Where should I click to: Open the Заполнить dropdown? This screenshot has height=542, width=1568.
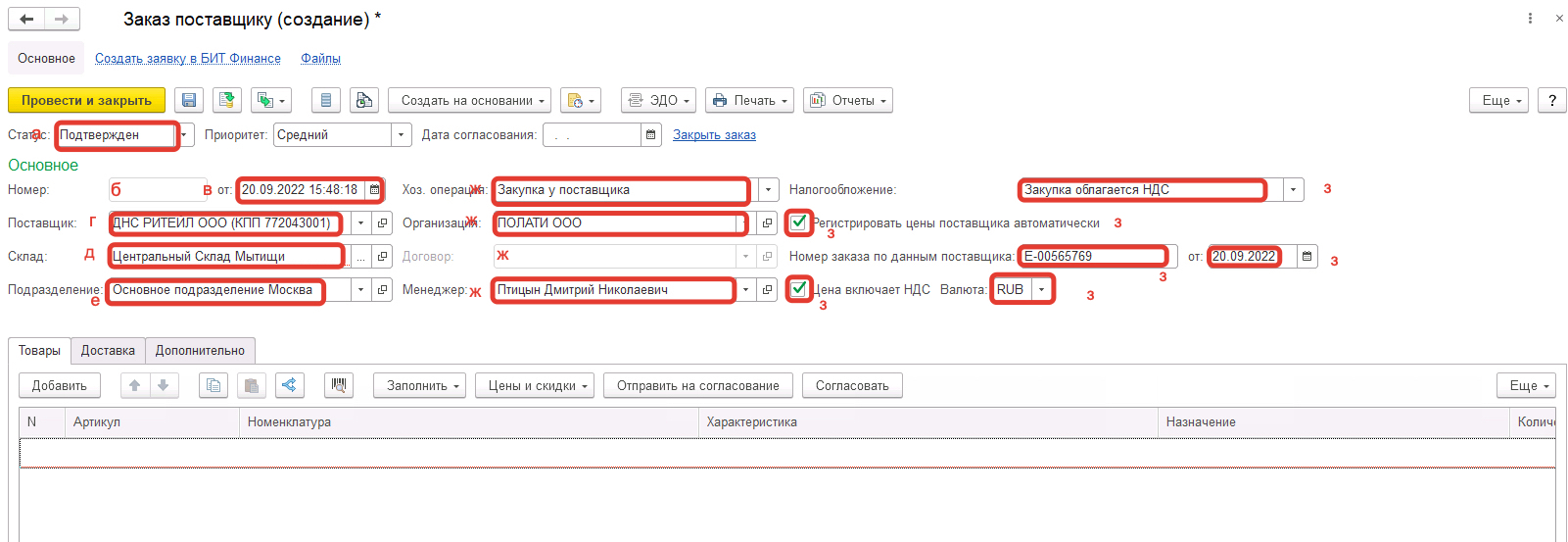coord(421,385)
